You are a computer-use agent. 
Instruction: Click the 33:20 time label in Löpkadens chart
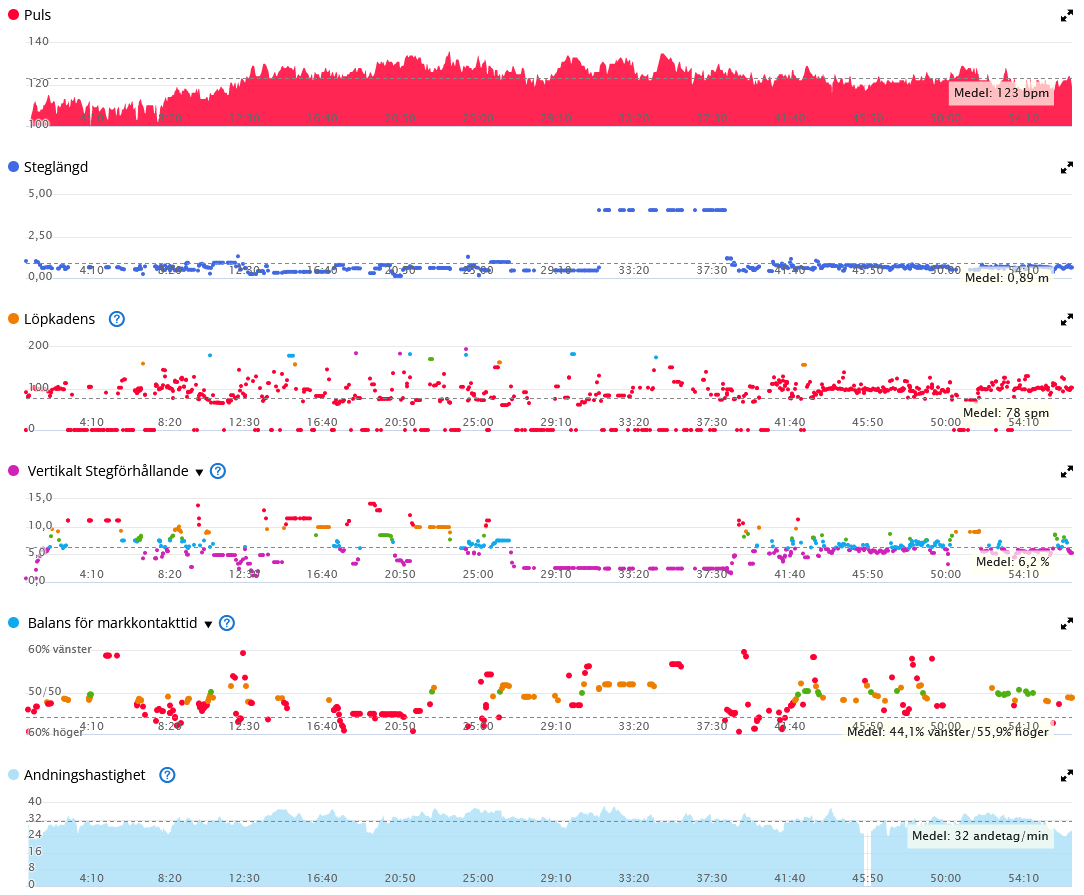pyautogui.click(x=633, y=422)
